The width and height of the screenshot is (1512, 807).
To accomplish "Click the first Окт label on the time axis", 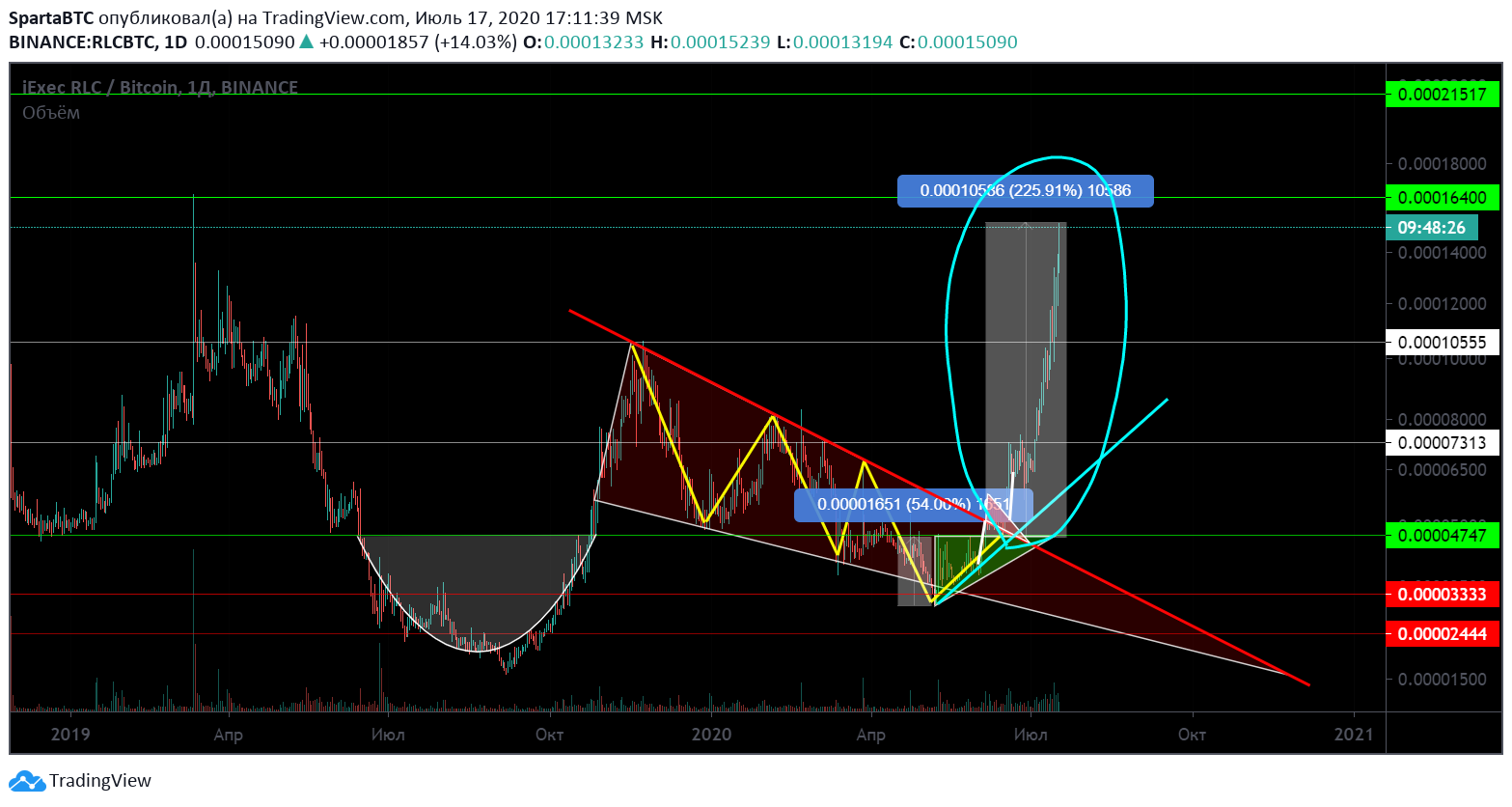I will (549, 735).
